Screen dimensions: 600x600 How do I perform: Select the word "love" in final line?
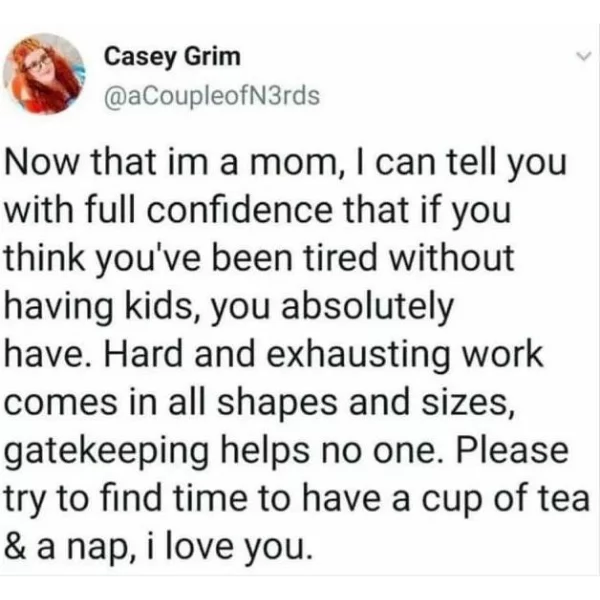tap(199, 547)
